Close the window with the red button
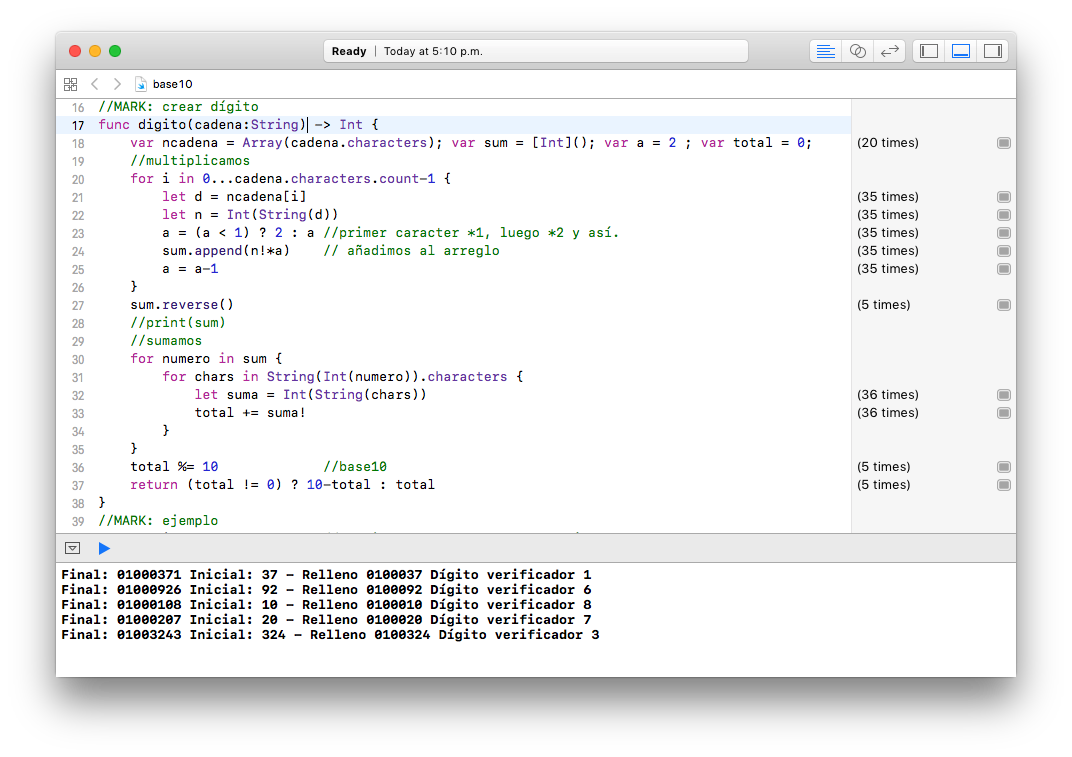This screenshot has height=757, width=1072. click(x=75, y=51)
